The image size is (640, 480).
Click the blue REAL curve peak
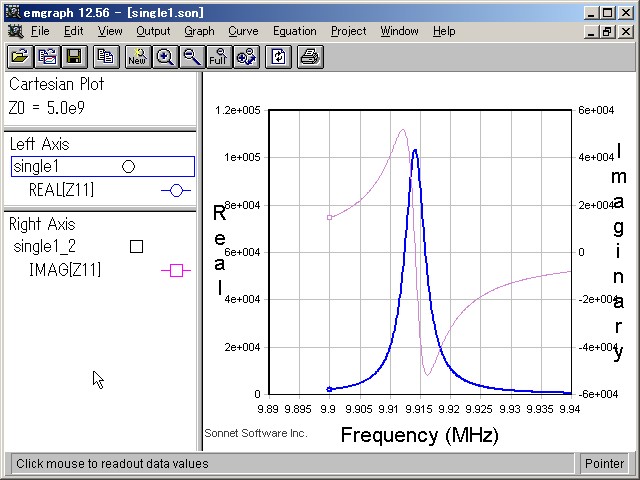(415, 151)
